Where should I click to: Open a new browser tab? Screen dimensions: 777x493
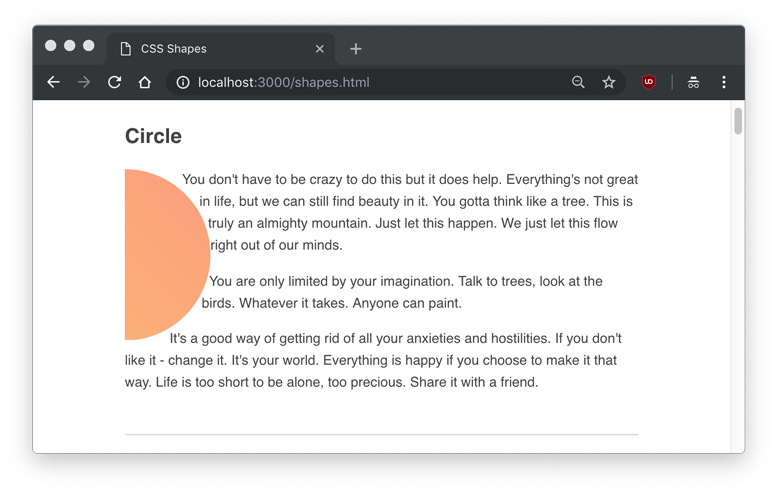(356, 48)
